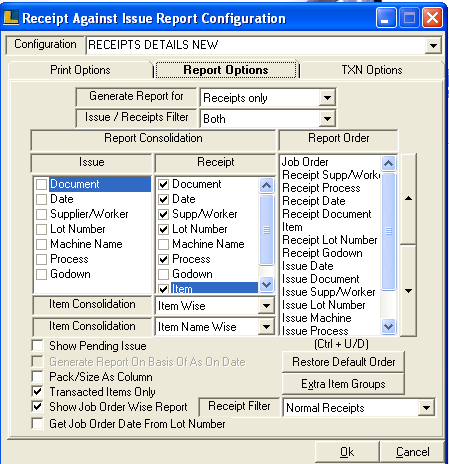The image size is (449, 464).
Task: Select Receipt Godown in Report Order list
Action: coord(330,253)
